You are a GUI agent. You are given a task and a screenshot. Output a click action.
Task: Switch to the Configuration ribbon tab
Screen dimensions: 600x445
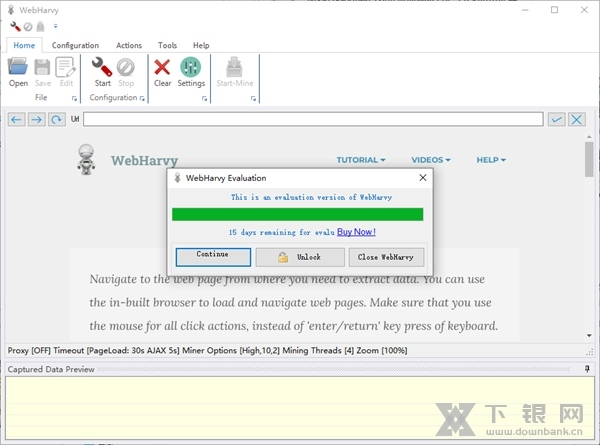[x=75, y=45]
